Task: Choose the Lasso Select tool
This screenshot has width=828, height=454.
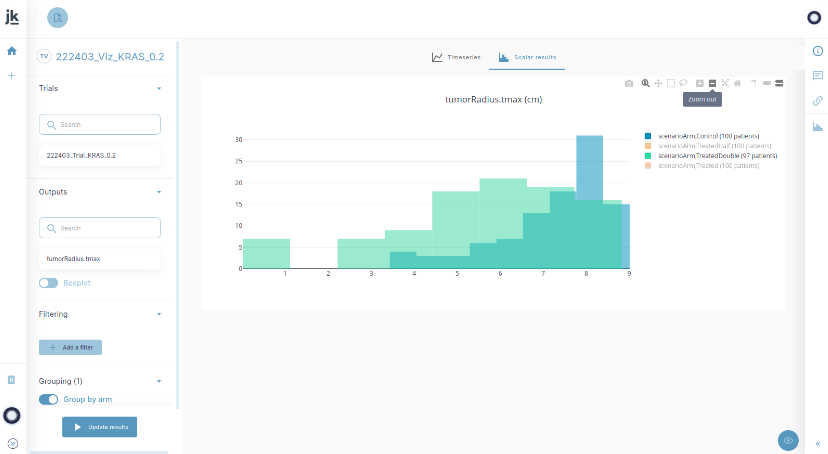Action: (x=683, y=83)
